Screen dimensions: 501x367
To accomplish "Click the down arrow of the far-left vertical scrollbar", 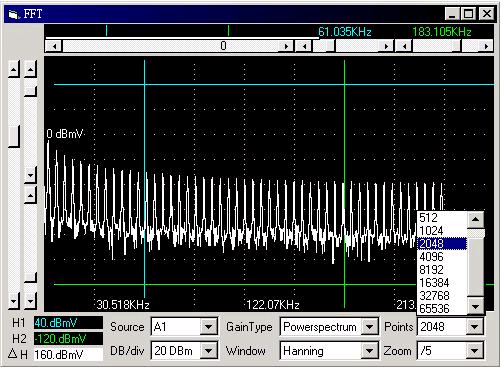I will [x=14, y=301].
